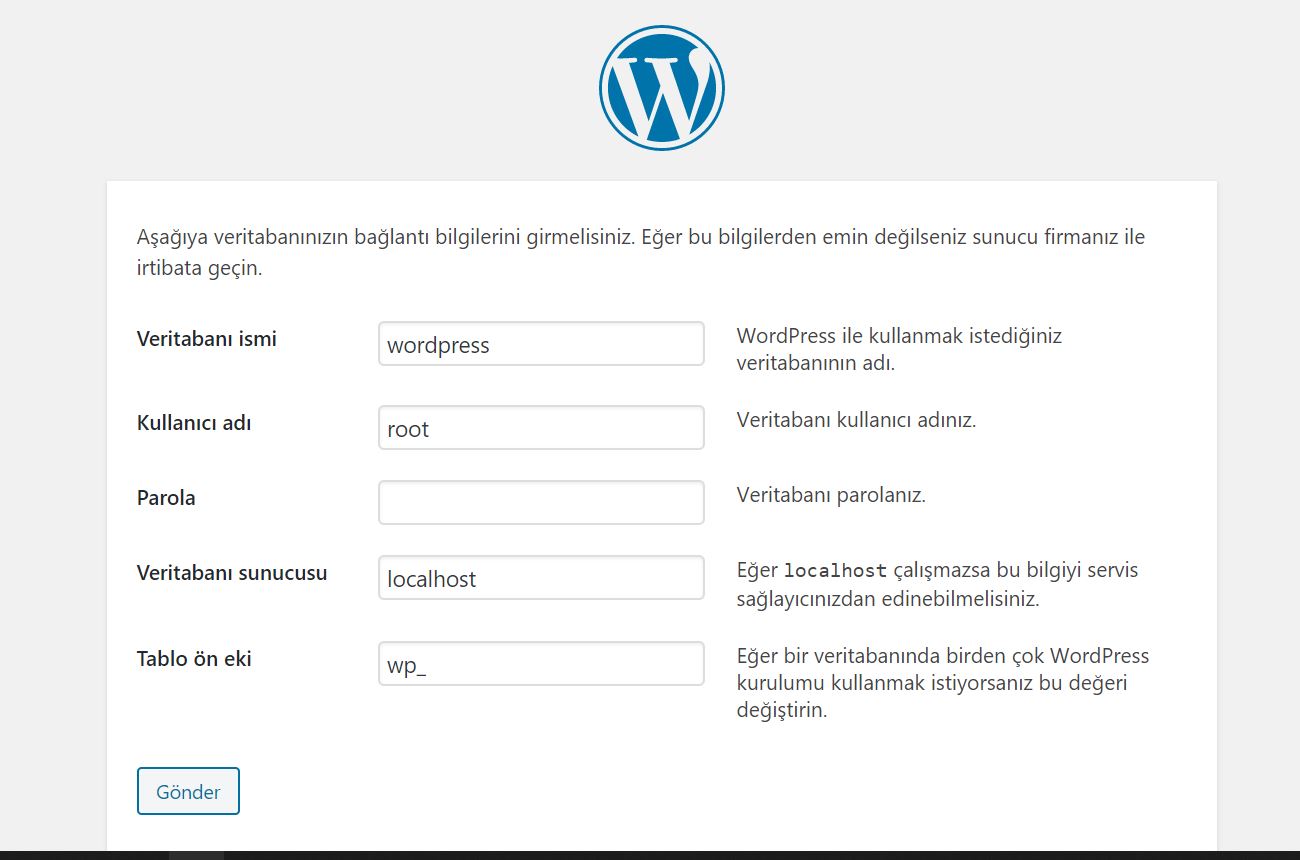1300x860 pixels.
Task: Click the monospace "localhost" word in the description
Action: coord(835,571)
